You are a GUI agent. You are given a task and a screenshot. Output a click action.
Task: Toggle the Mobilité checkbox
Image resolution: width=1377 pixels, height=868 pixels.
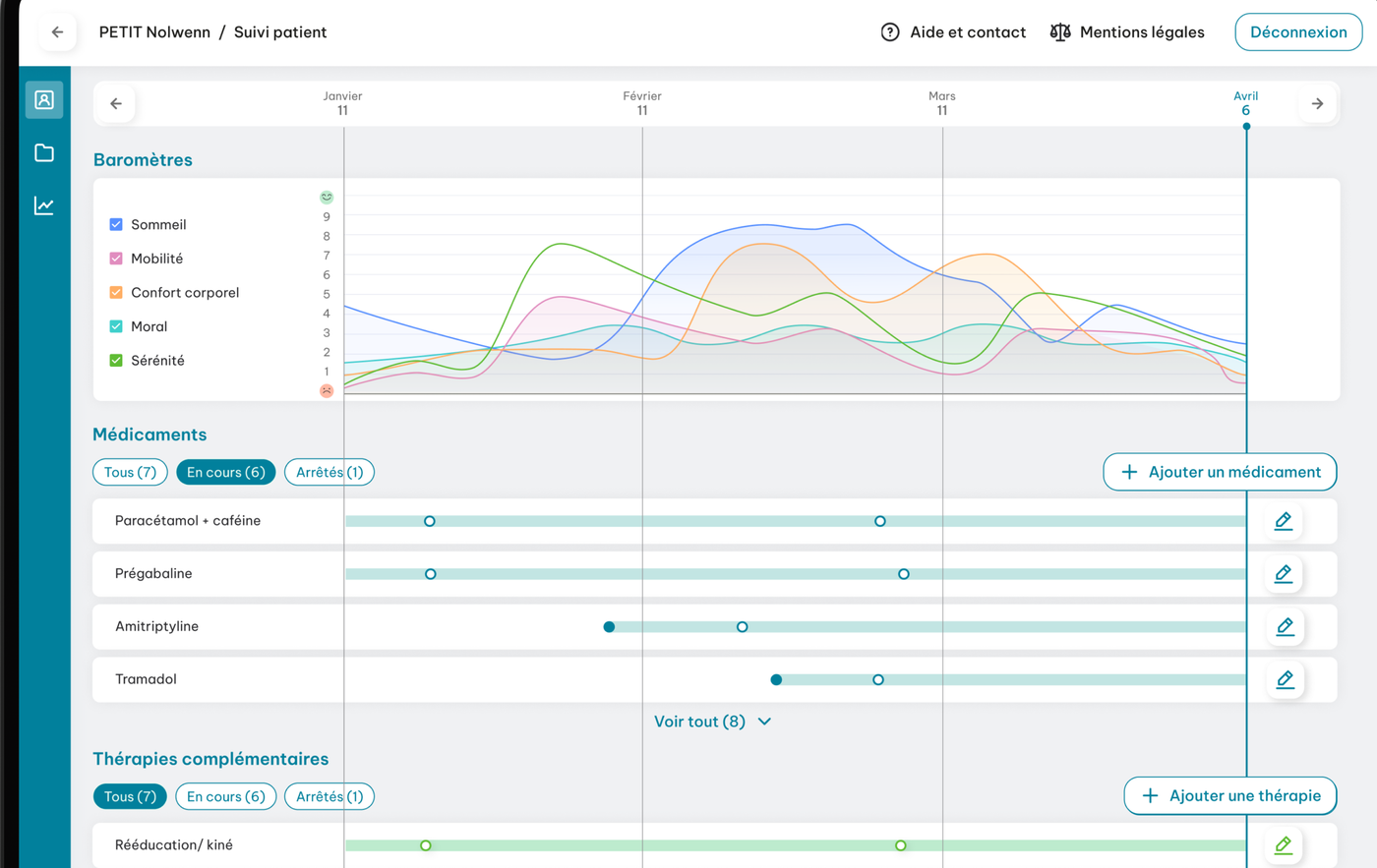pos(116,259)
